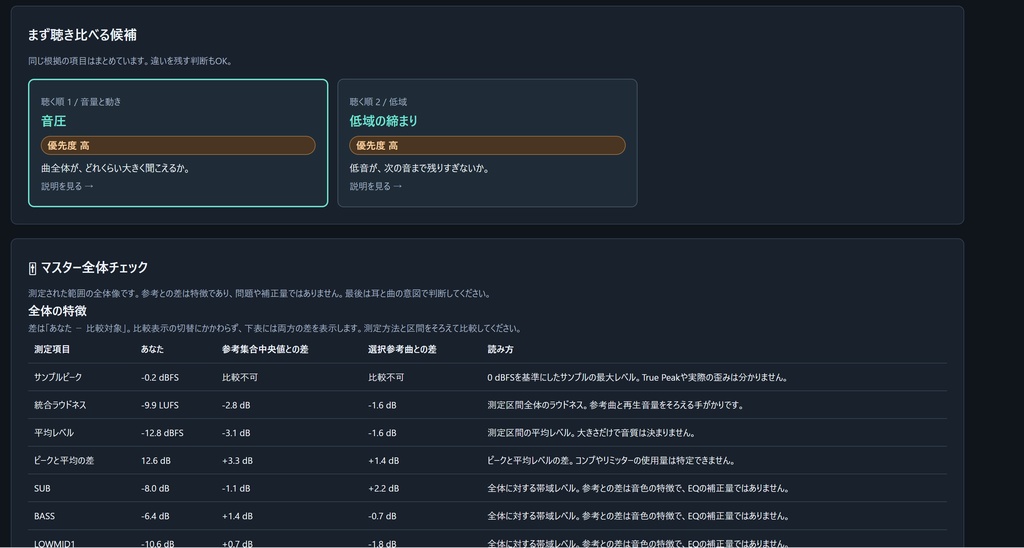This screenshot has width=1024, height=548.
Task: Click the 優先度 高 badge in 低域の締まり card
Action: [487, 146]
